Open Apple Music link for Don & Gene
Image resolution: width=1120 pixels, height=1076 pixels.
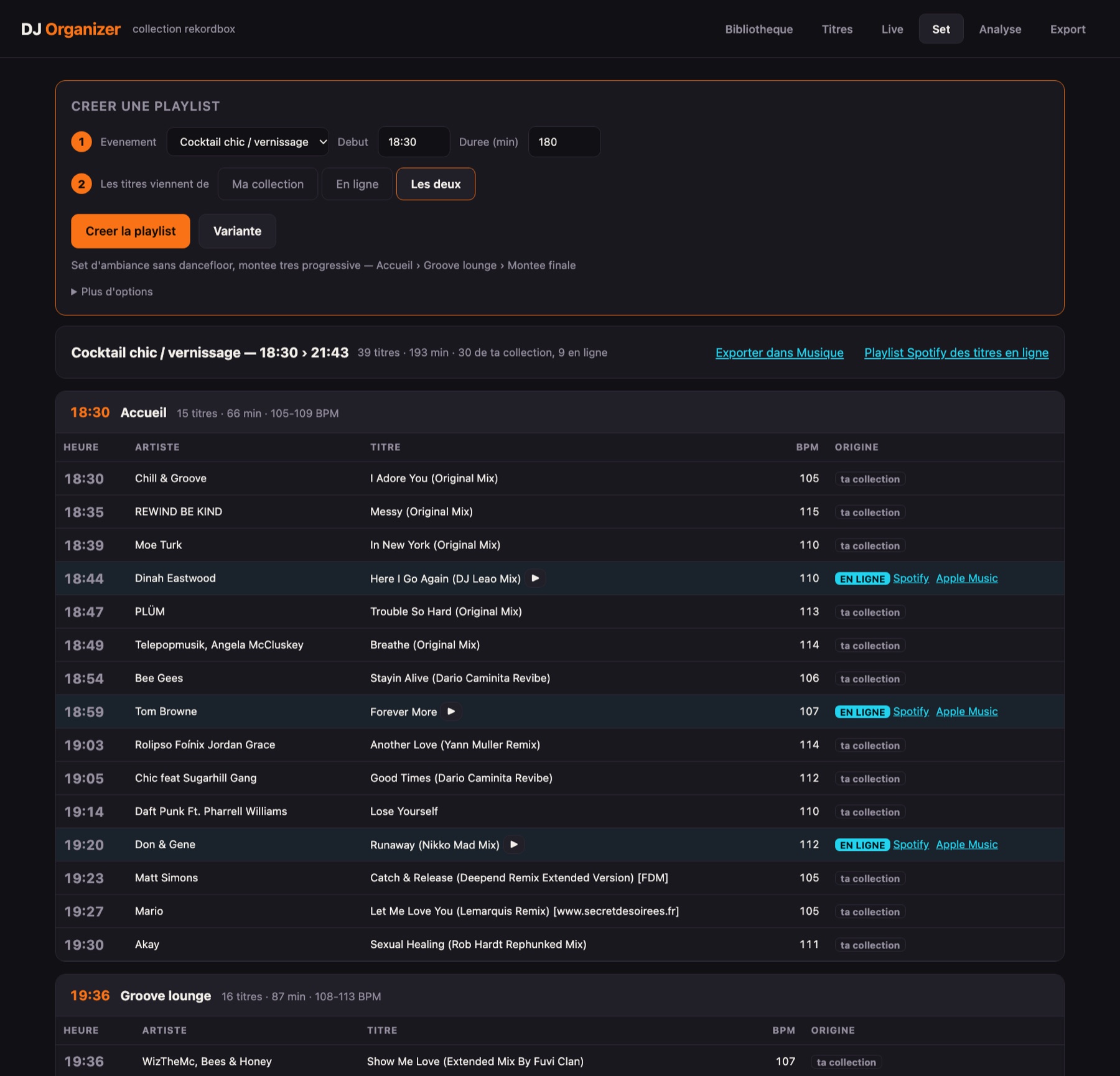pos(967,845)
